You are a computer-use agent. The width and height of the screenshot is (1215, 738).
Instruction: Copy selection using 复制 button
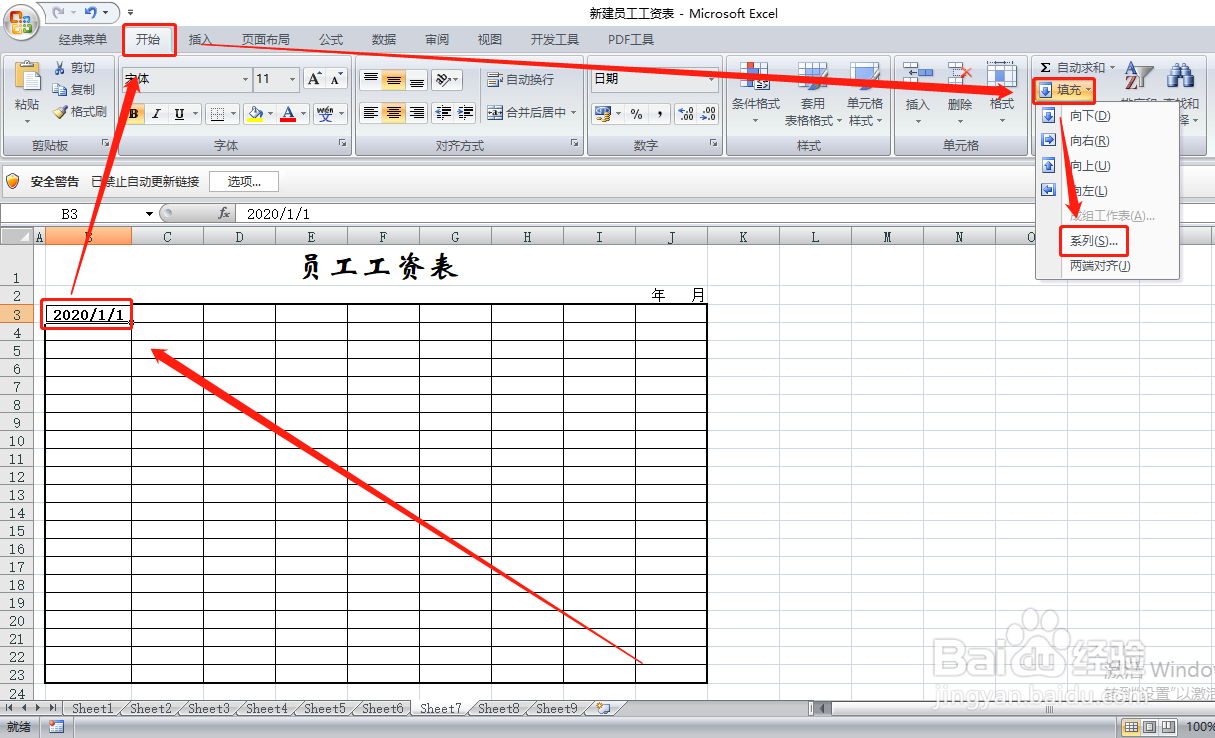pyautogui.click(x=75, y=90)
